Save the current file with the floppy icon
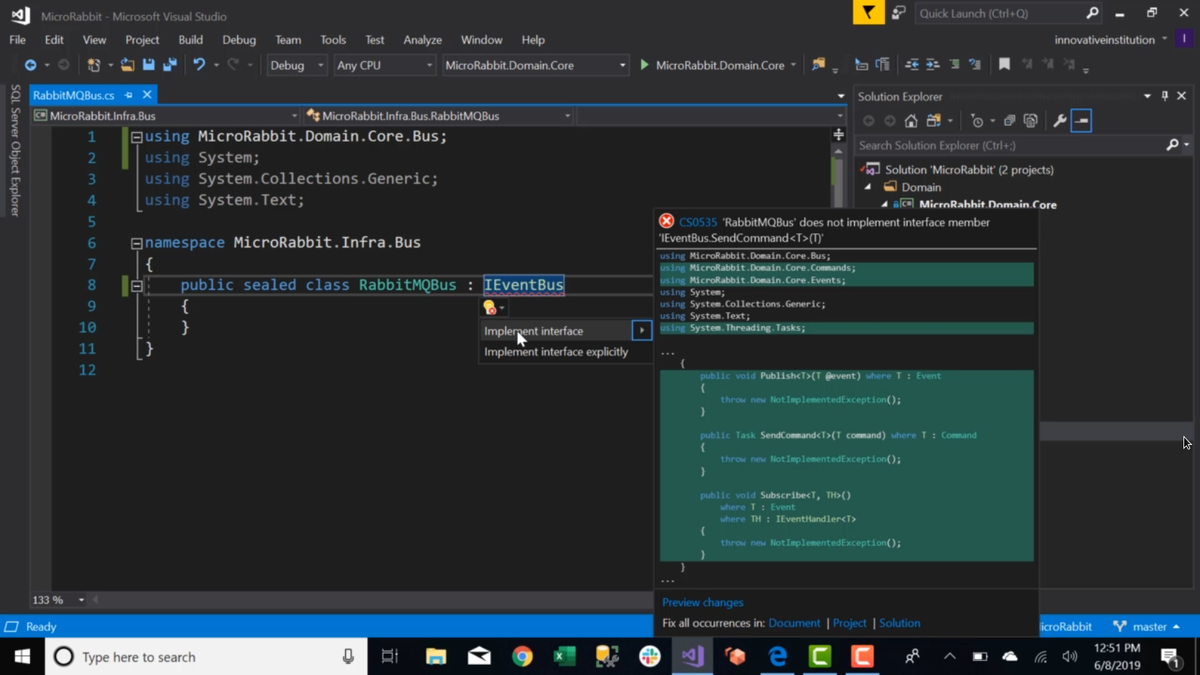Image resolution: width=1200 pixels, height=675 pixels. (148, 65)
